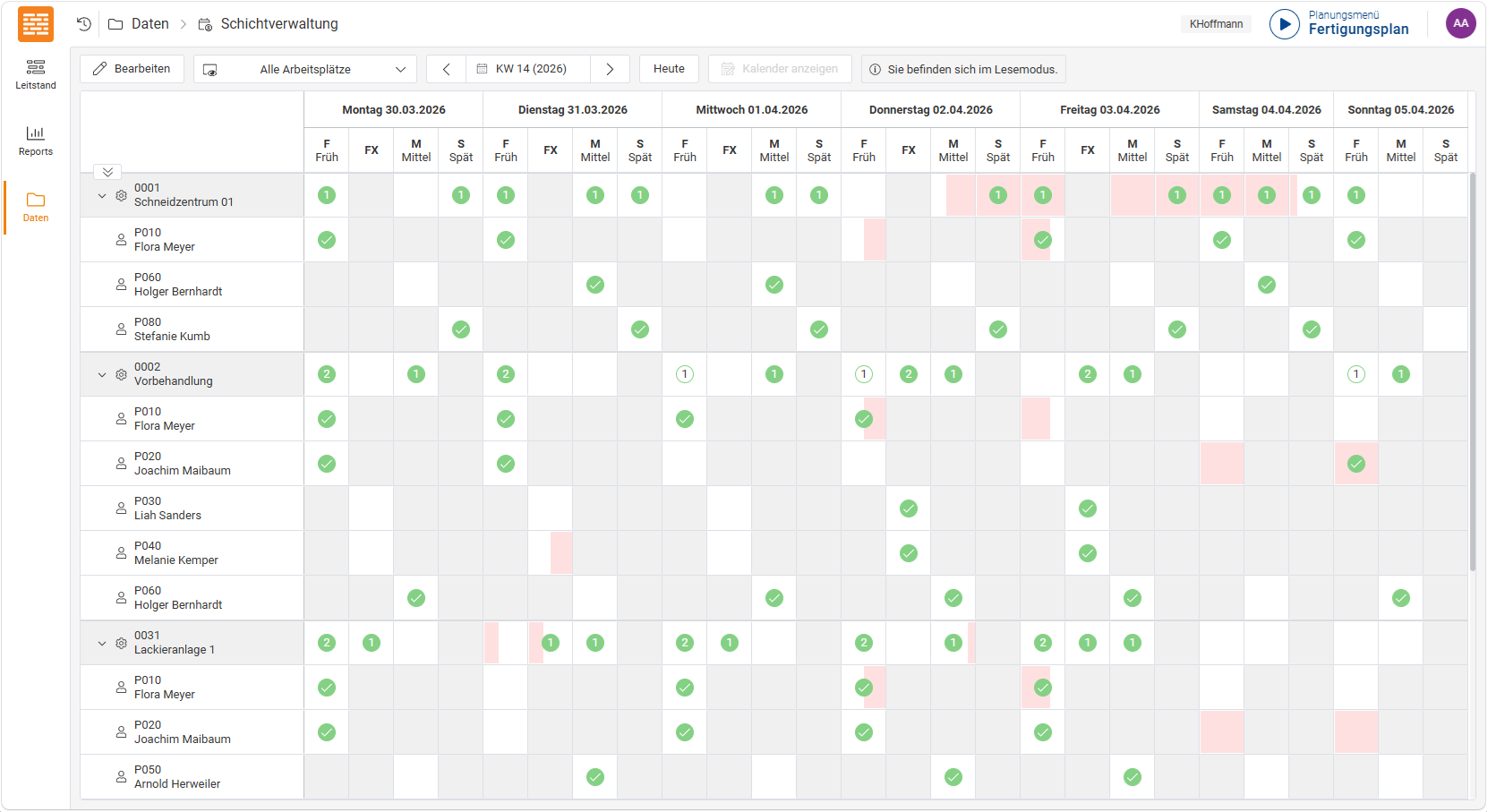
Task: Click gear icon of Lackieranlage 1
Action: pos(121,643)
